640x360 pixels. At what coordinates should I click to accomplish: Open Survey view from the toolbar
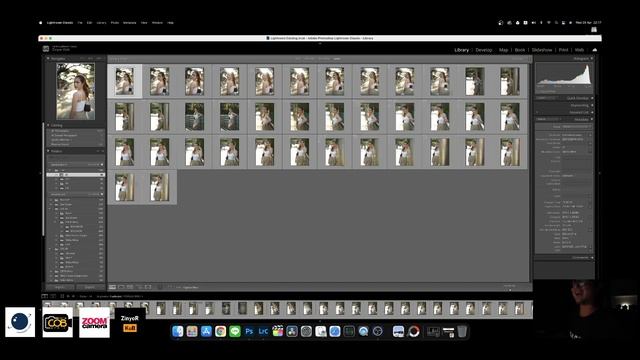point(139,287)
